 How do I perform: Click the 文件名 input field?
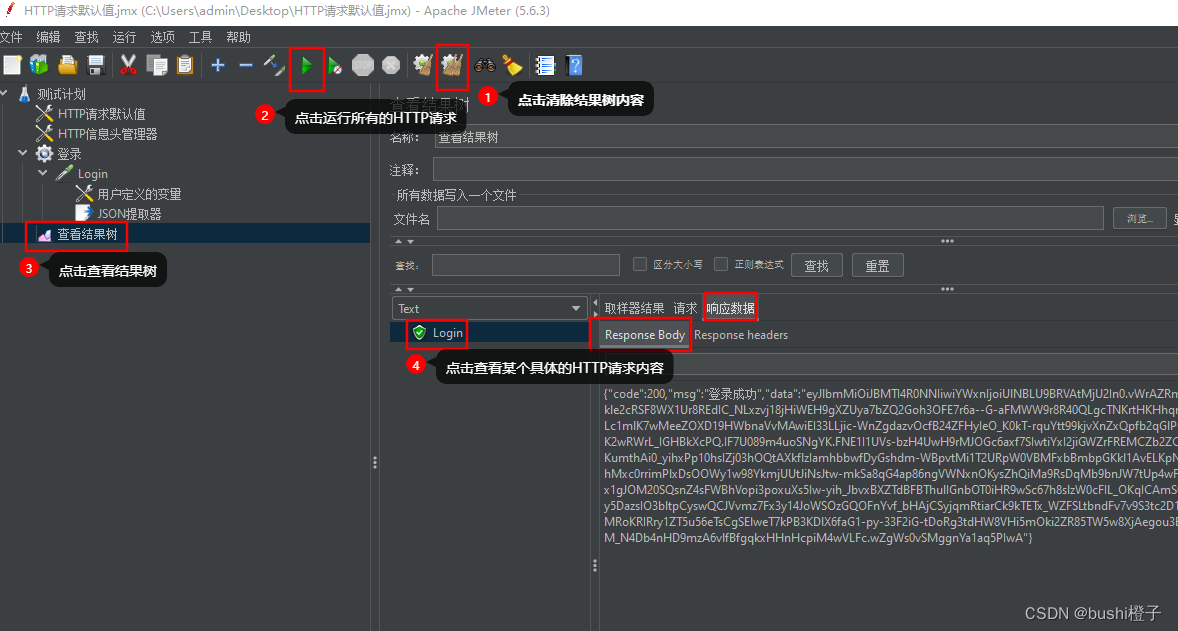click(x=771, y=219)
